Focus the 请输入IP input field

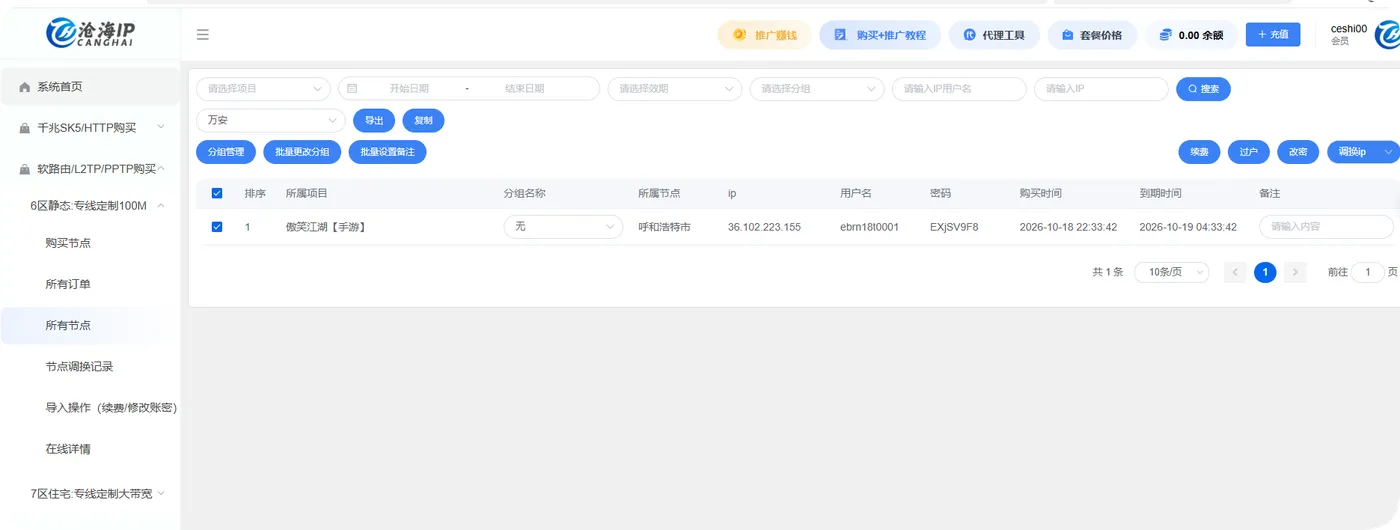click(x=1101, y=89)
